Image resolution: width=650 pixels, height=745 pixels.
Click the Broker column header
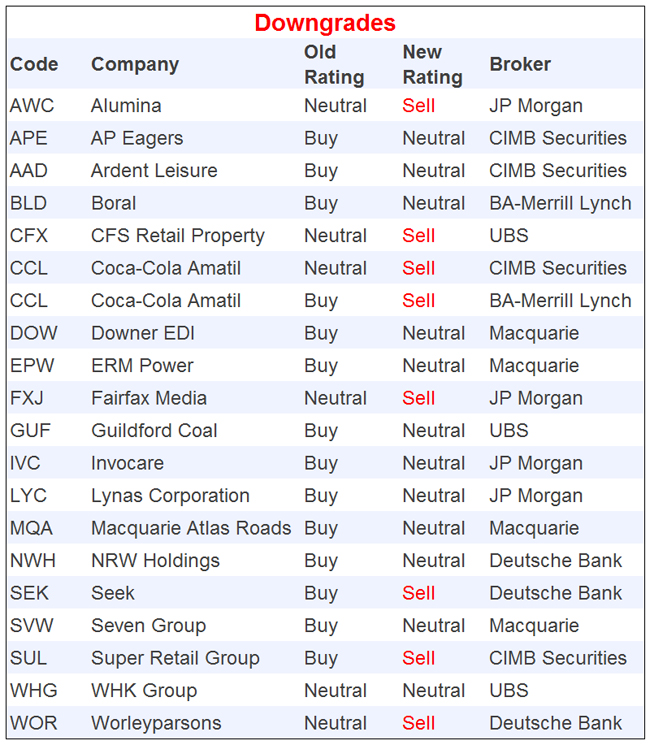pyautogui.click(x=520, y=64)
